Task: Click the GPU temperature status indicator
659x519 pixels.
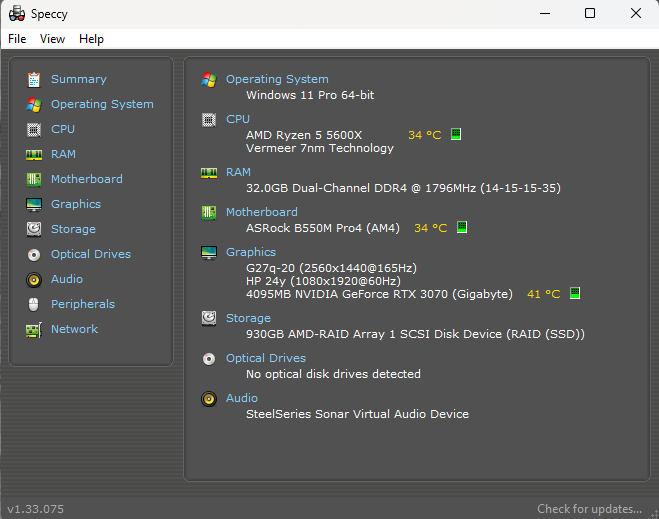Action: coord(575,294)
